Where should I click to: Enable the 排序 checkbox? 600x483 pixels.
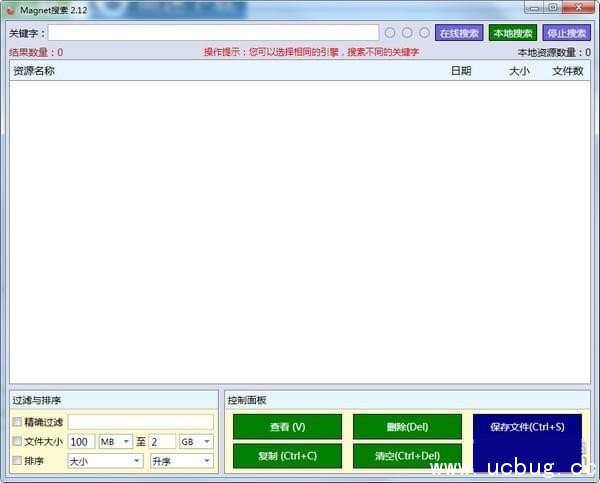point(17,461)
